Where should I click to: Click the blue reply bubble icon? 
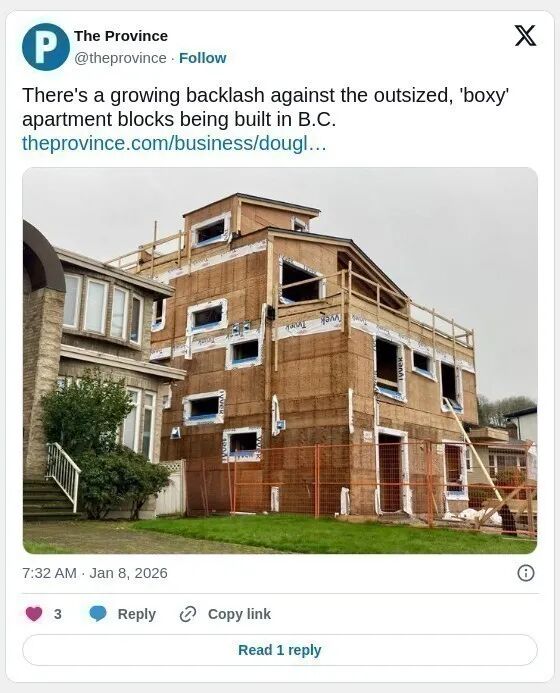(98, 613)
